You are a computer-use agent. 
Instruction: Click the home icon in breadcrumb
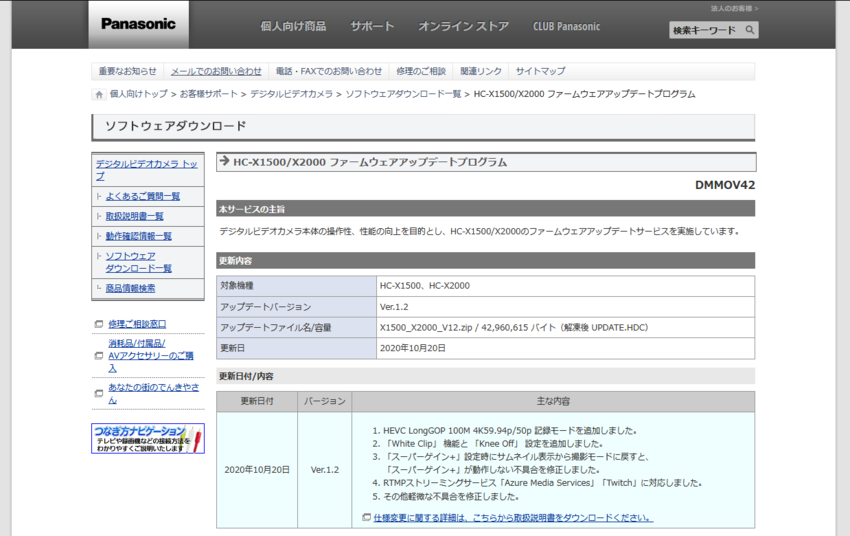tap(99, 94)
